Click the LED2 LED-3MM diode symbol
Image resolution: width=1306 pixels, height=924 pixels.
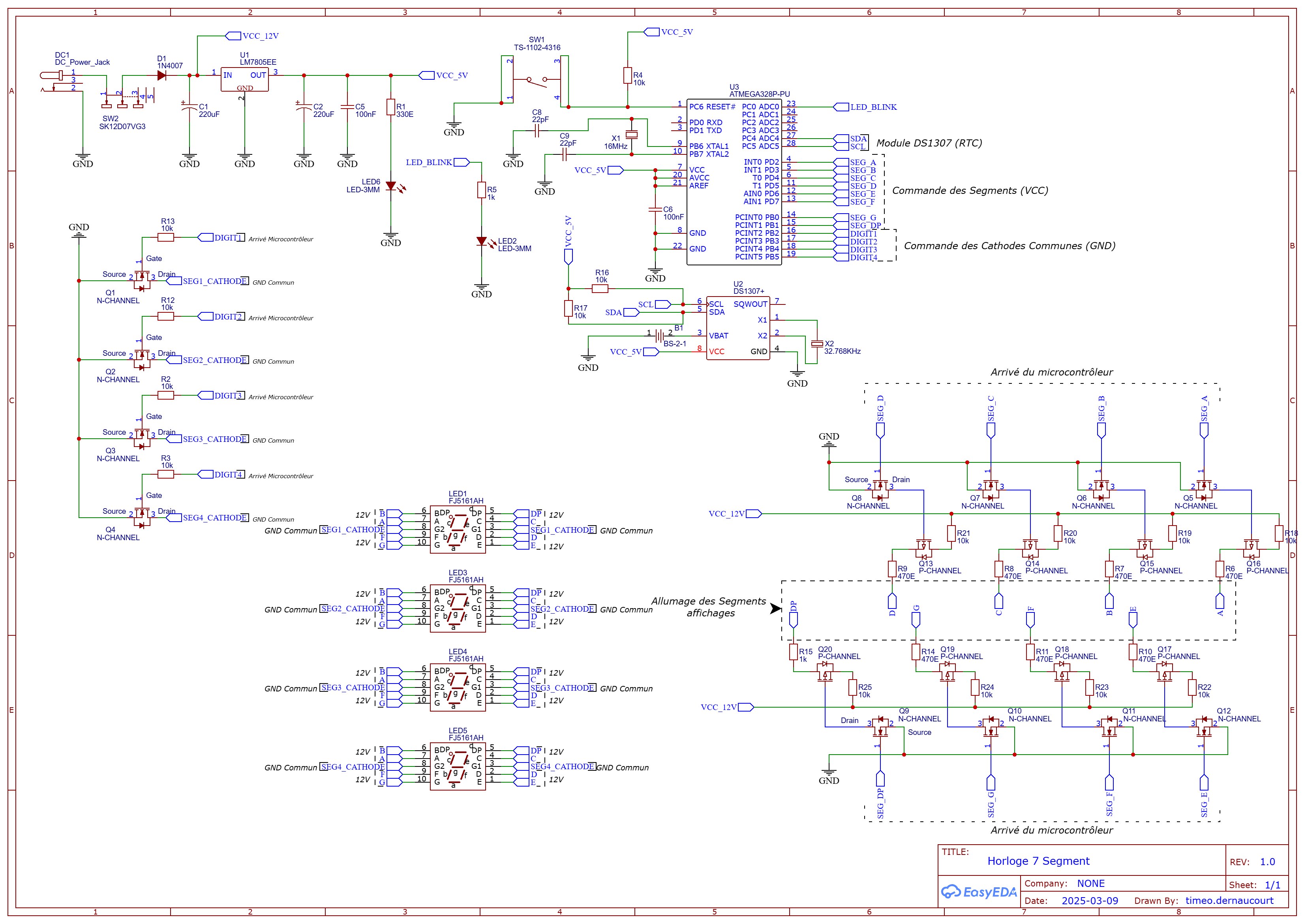(482, 241)
